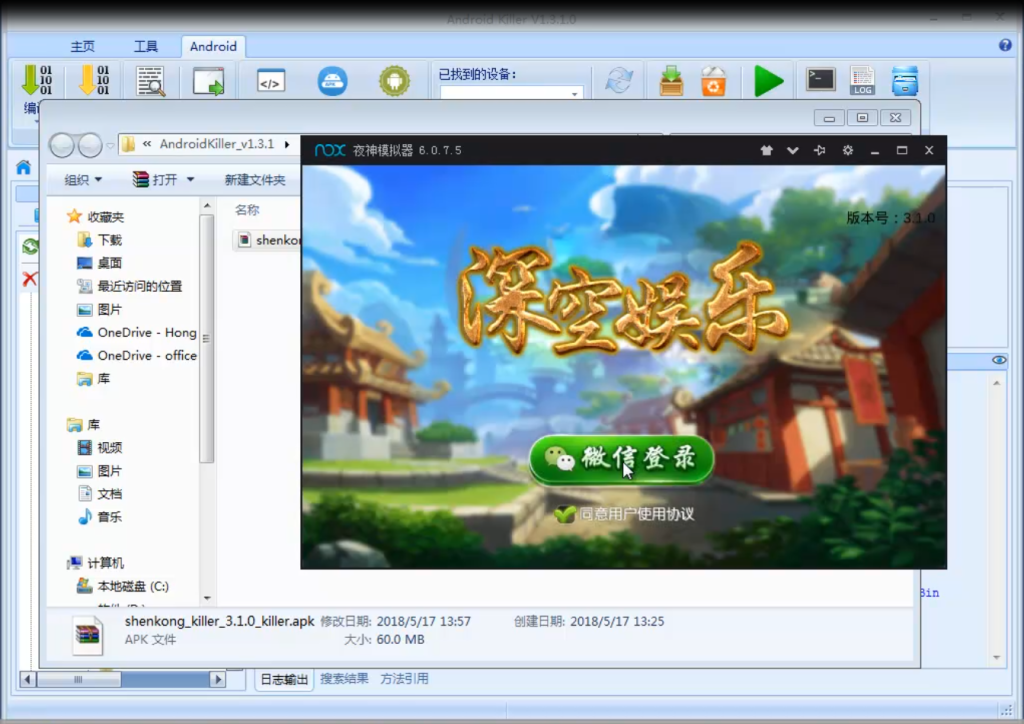Screen dimensions: 1024x724
Task: Open the blue file manager drawer icon
Action: (x=904, y=81)
